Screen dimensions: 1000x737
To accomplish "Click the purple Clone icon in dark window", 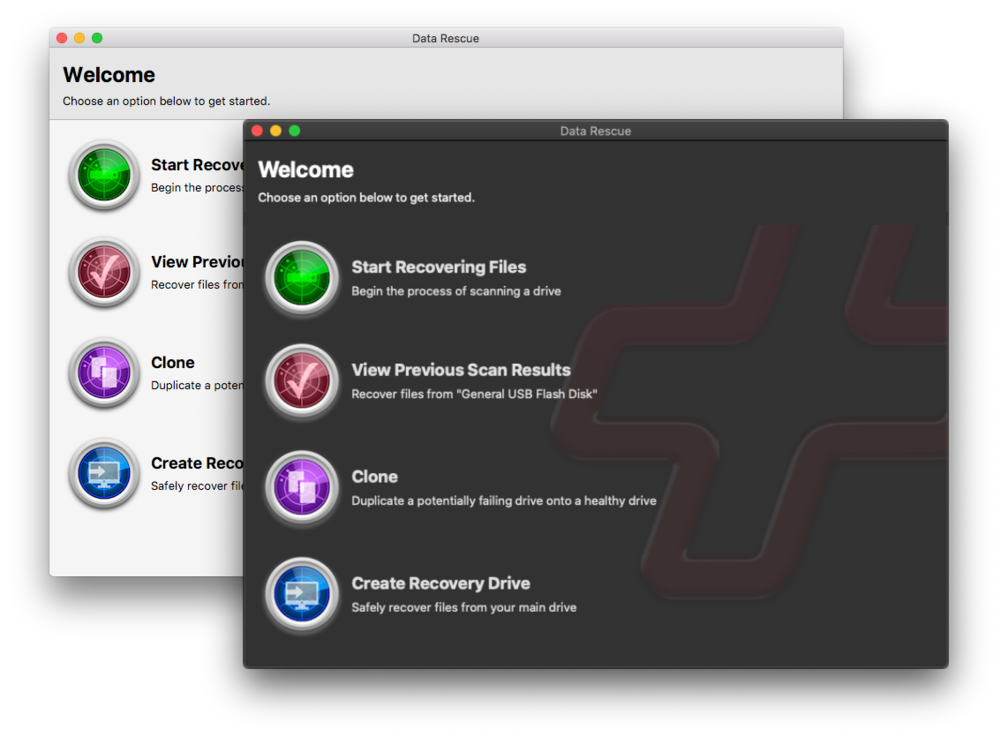I will pos(302,488).
